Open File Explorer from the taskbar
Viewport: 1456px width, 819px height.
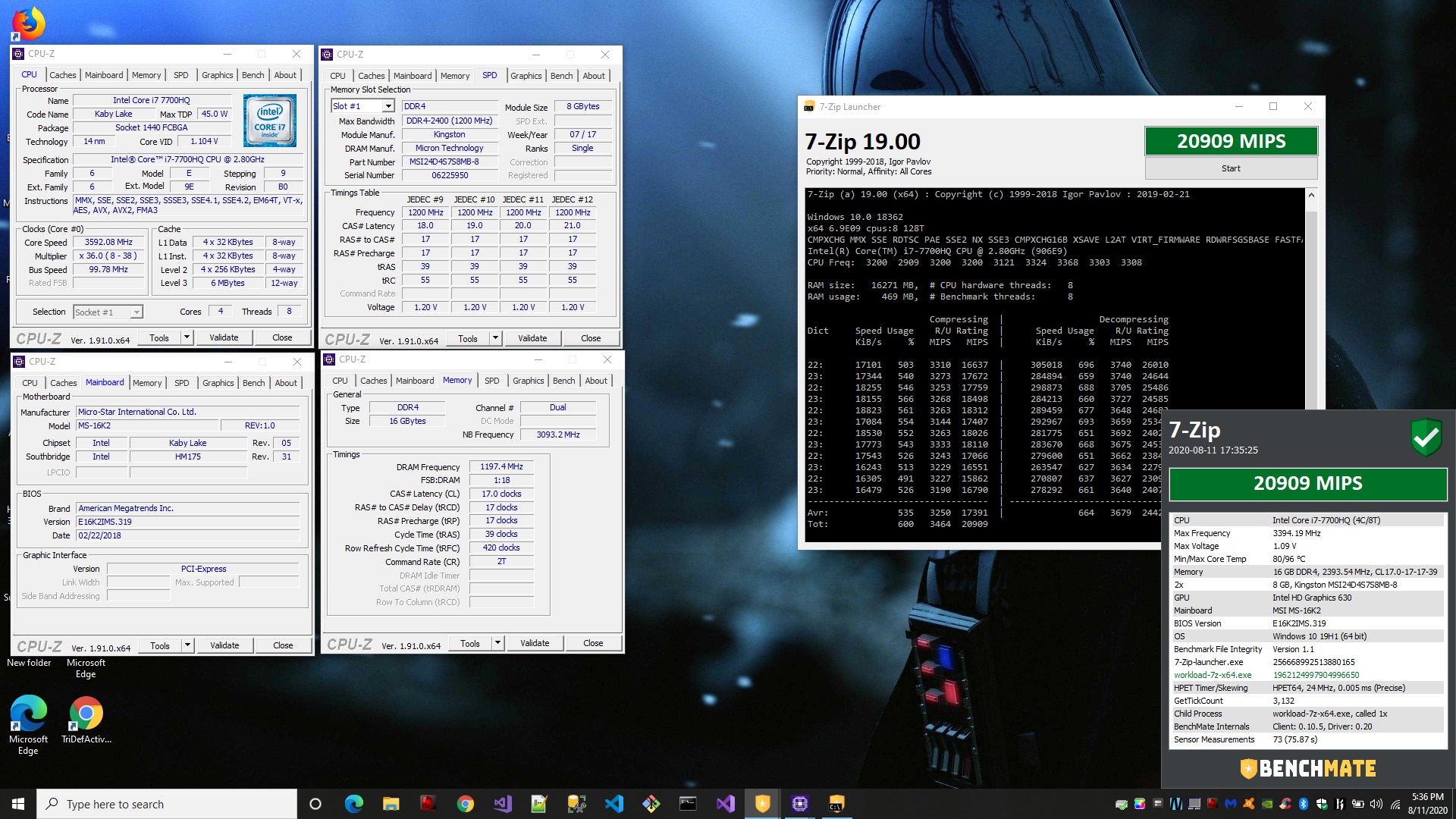[x=391, y=804]
